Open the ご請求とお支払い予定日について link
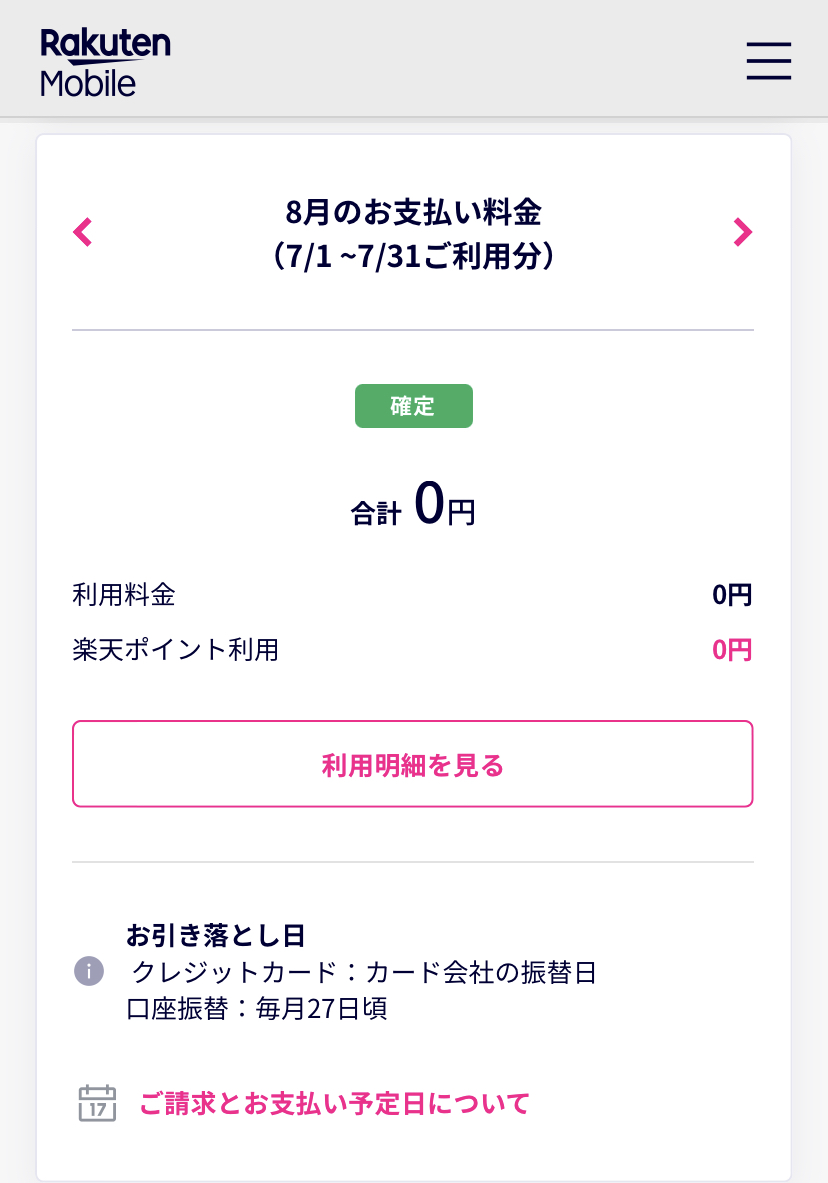Screen dimensions: 828x1183 click(334, 1104)
